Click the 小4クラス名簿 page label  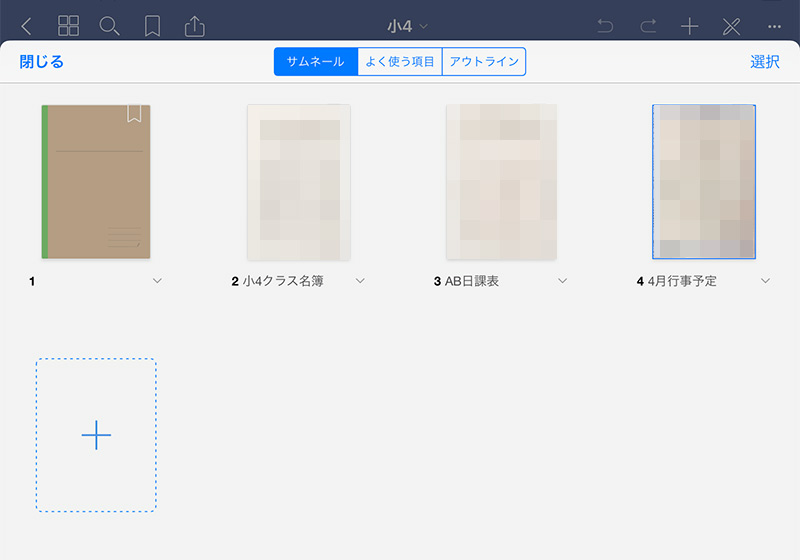coord(283,281)
